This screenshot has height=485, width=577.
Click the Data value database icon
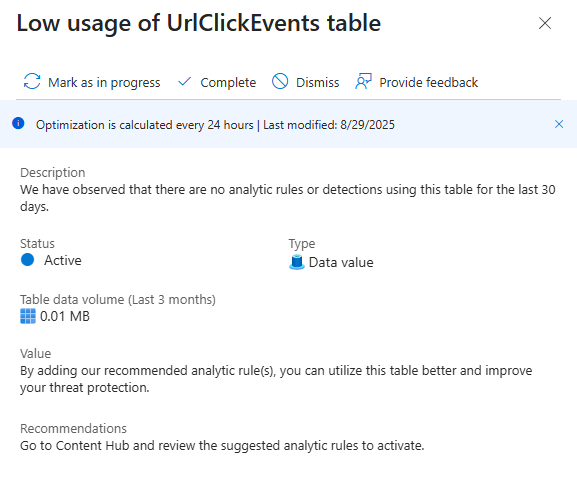point(297,262)
